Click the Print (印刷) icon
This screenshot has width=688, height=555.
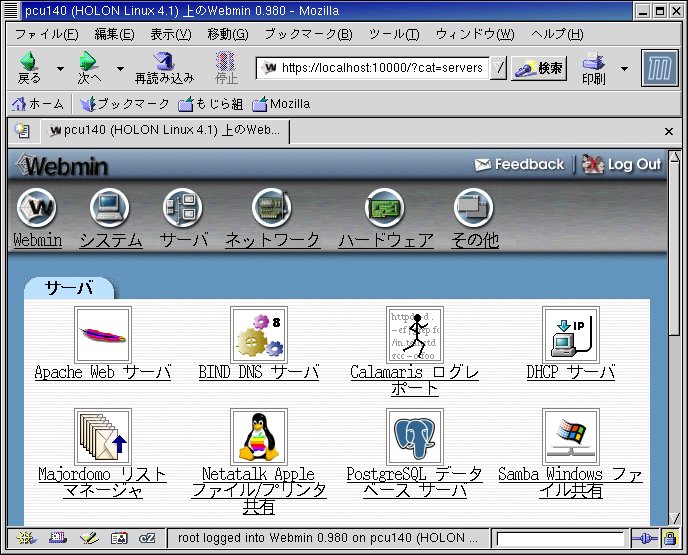(x=593, y=61)
